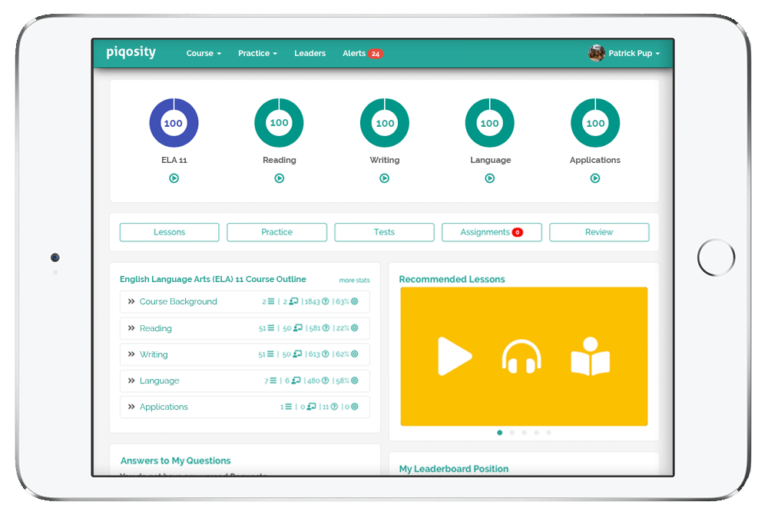Open the Assignments button
The image size is (768, 515).
[491, 232]
